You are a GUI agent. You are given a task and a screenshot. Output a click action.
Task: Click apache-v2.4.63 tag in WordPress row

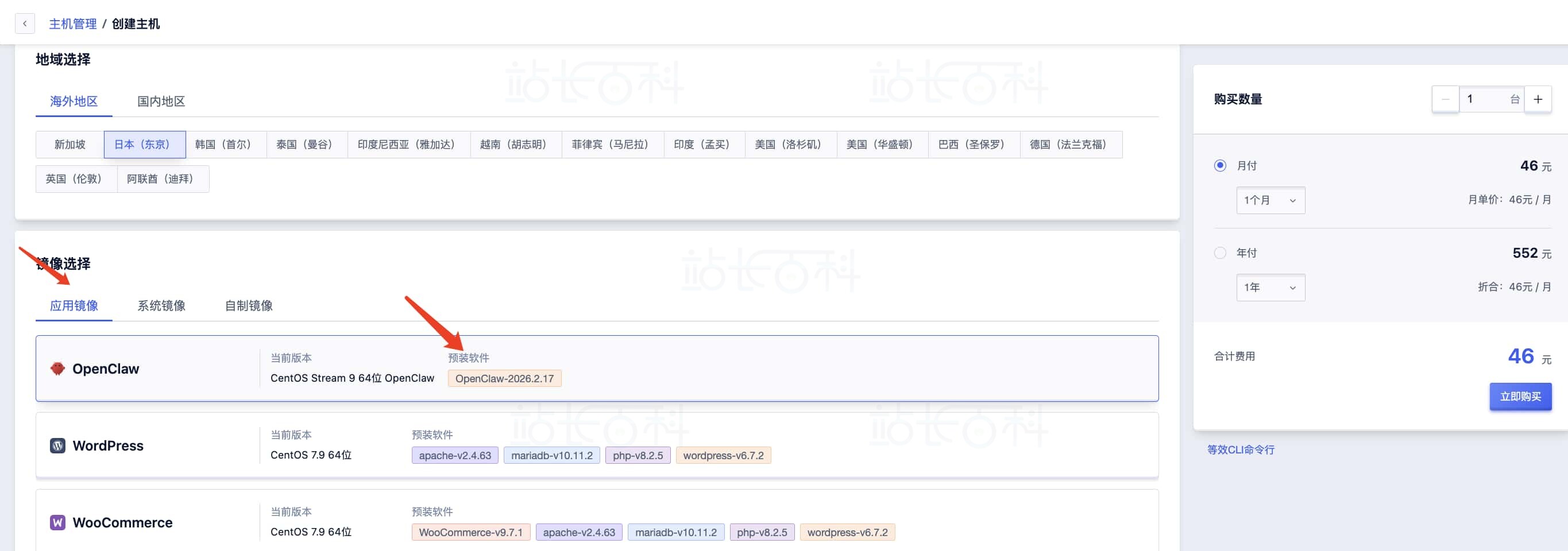455,456
